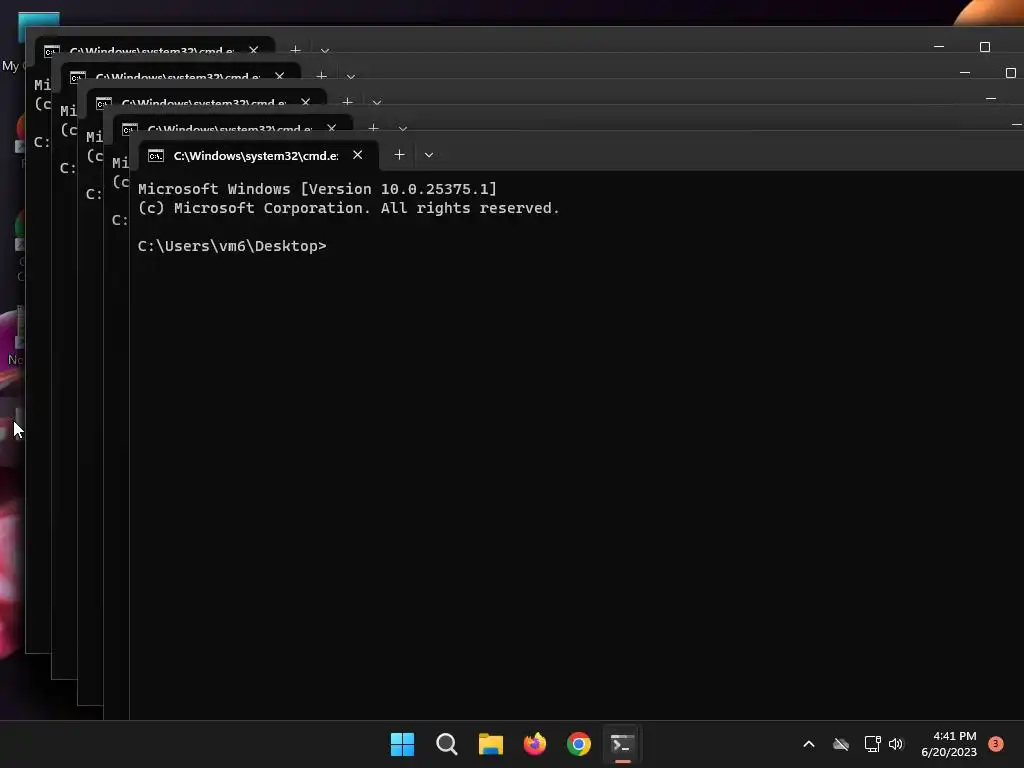Click the Microsoft Corporation copyright line
Image resolution: width=1024 pixels, height=768 pixels.
[x=349, y=208]
